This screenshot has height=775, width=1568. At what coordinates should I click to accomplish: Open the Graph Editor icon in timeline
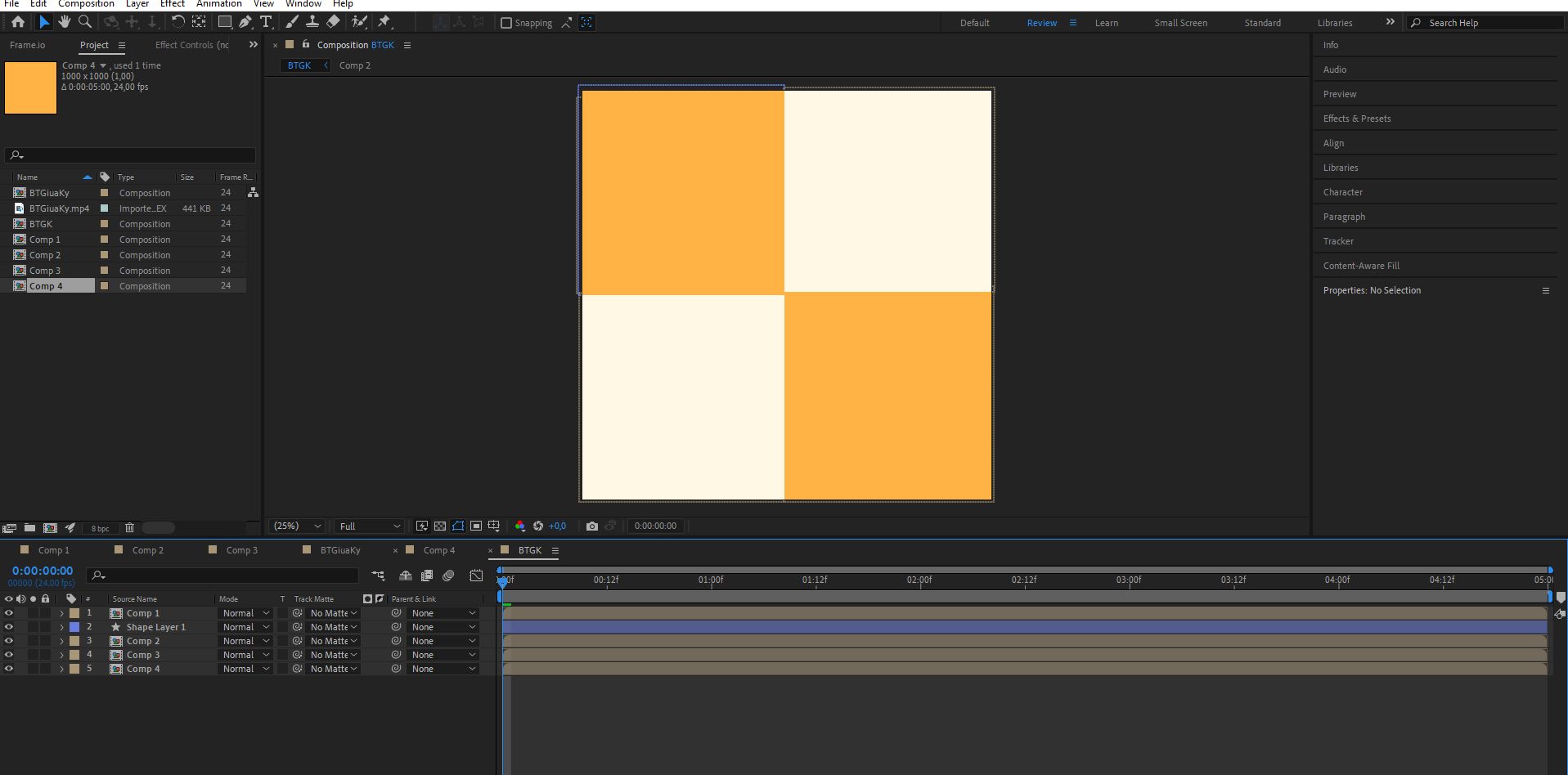click(x=476, y=576)
